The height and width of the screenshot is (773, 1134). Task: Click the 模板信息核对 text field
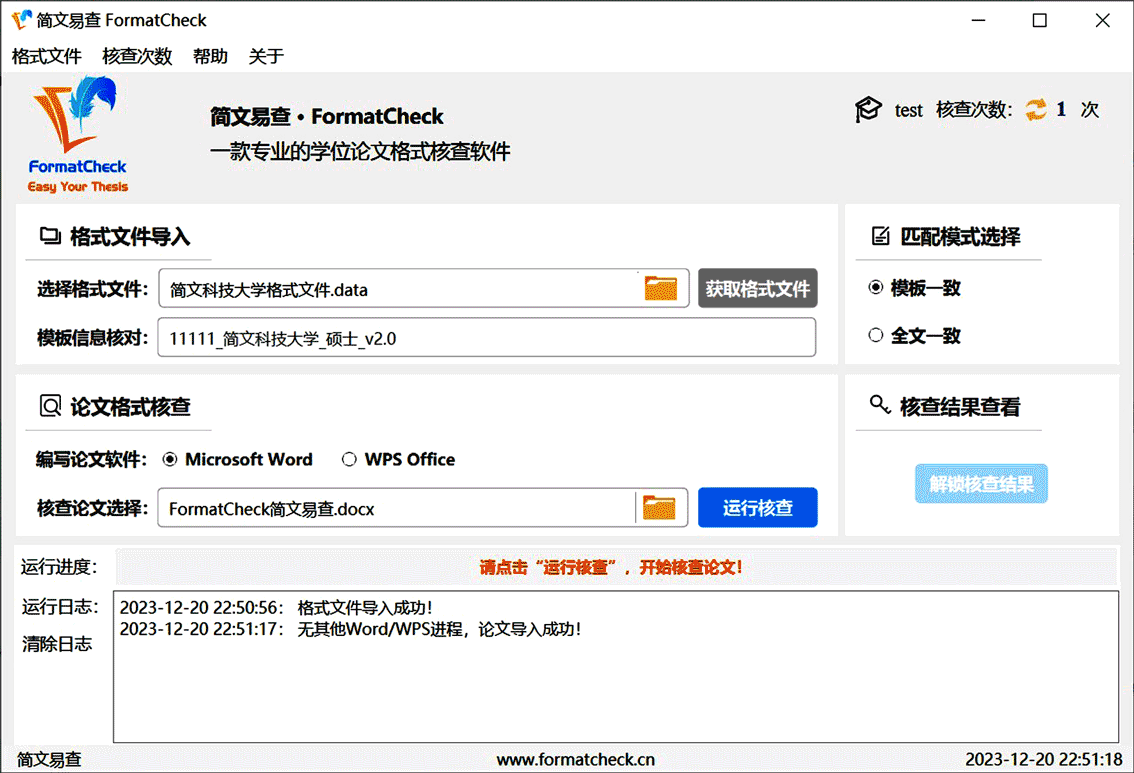tap(487, 338)
